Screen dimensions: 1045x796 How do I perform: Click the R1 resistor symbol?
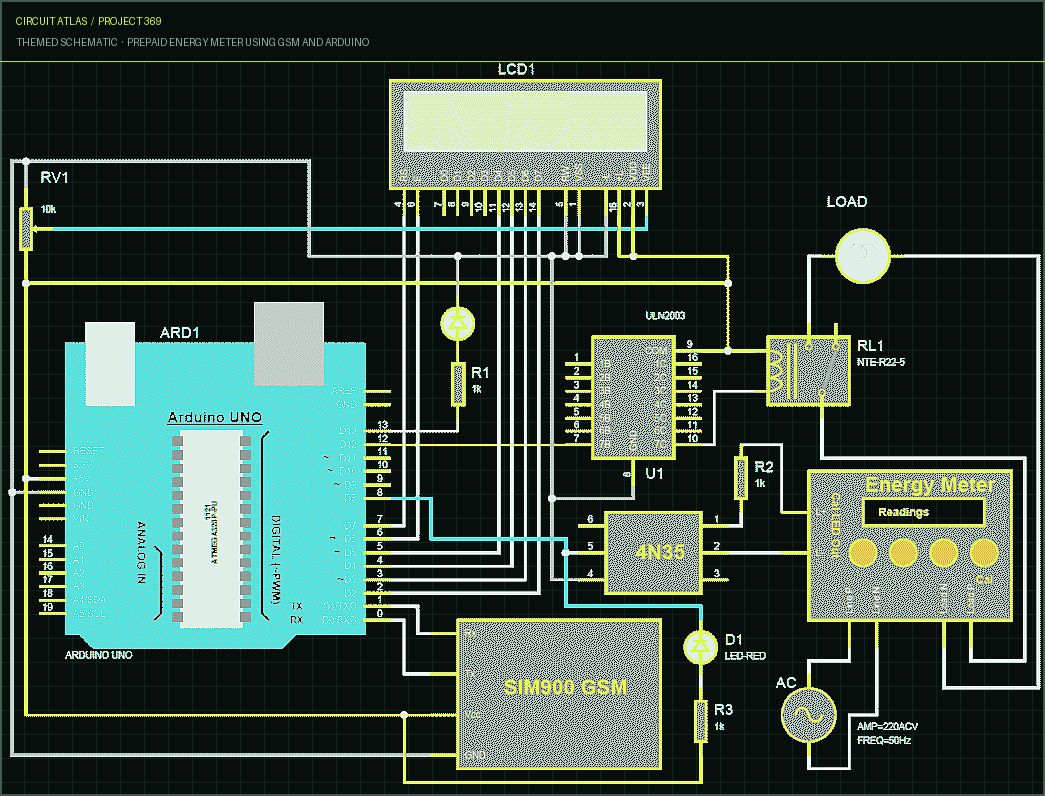tap(458, 384)
